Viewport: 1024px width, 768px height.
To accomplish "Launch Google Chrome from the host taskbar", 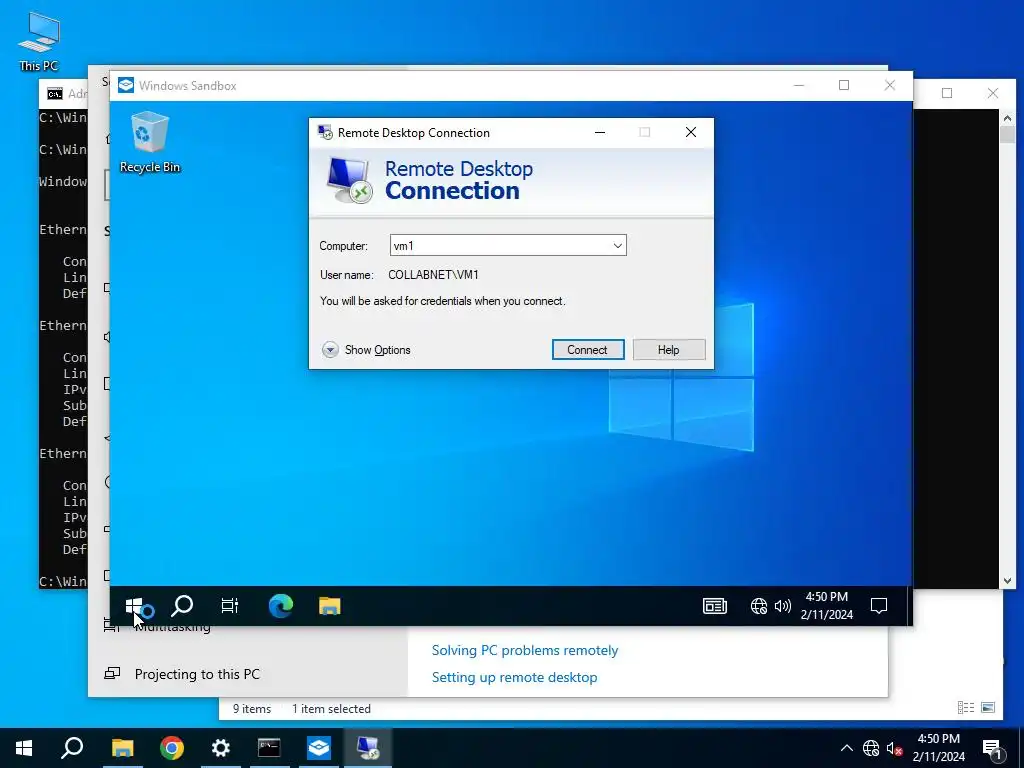I will click(172, 748).
